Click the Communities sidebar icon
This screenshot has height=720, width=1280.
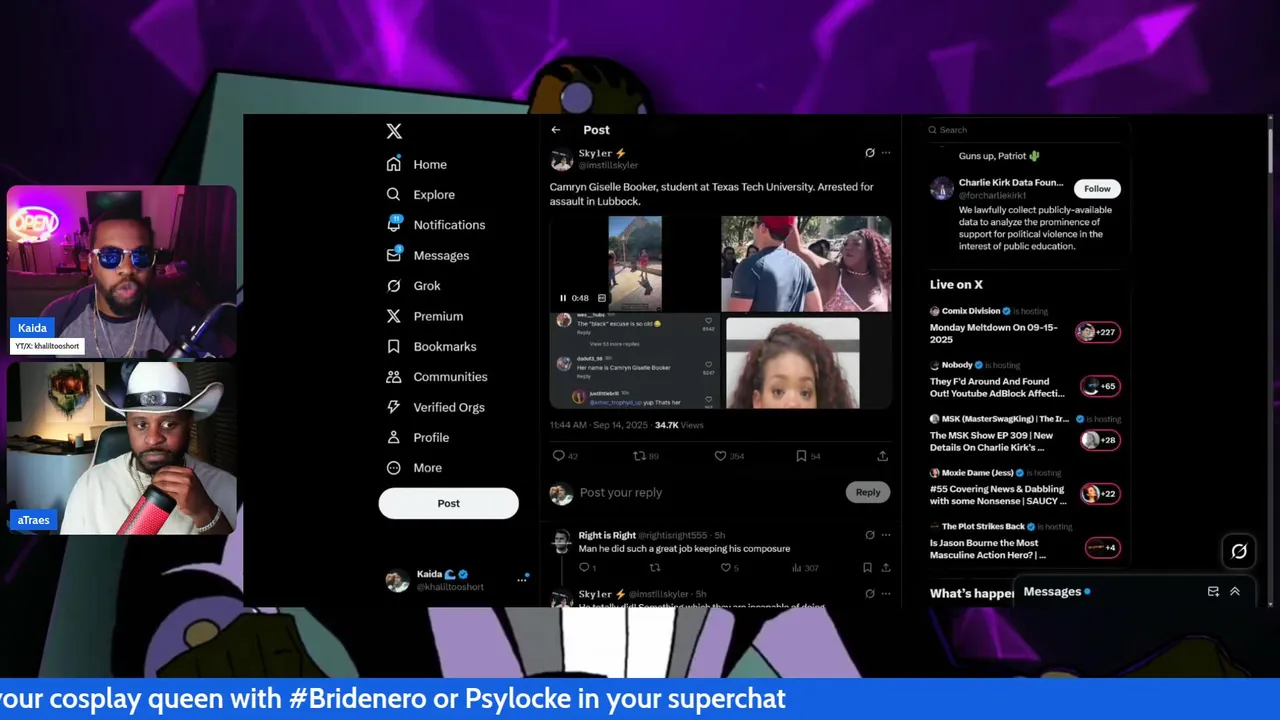tap(394, 377)
